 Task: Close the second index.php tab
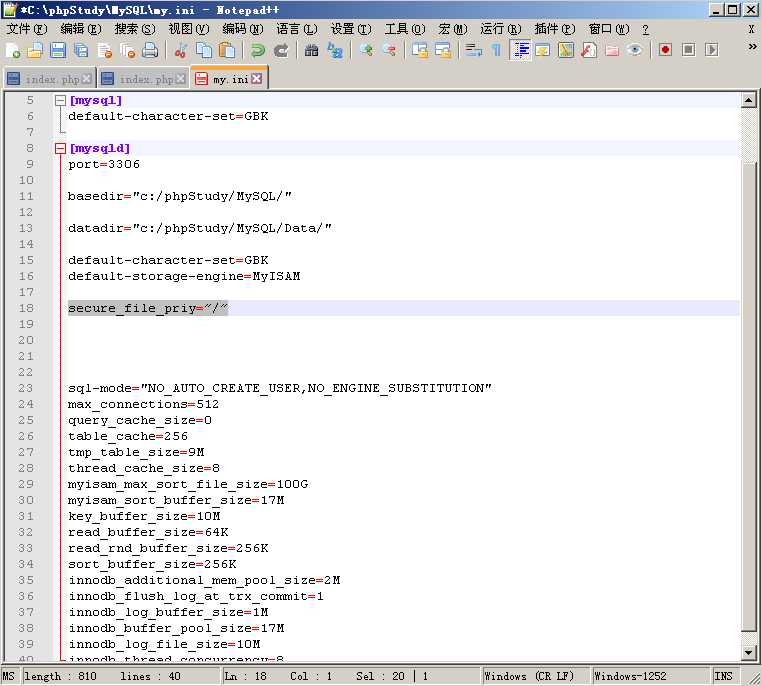point(180,79)
